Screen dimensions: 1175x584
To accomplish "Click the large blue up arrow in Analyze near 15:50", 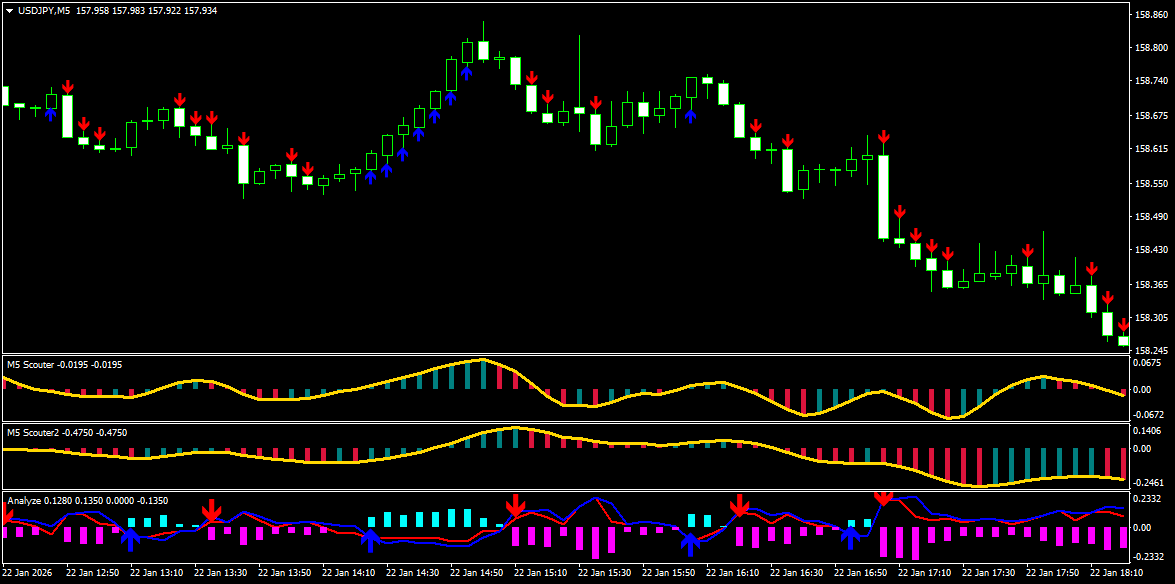I will tap(691, 543).
